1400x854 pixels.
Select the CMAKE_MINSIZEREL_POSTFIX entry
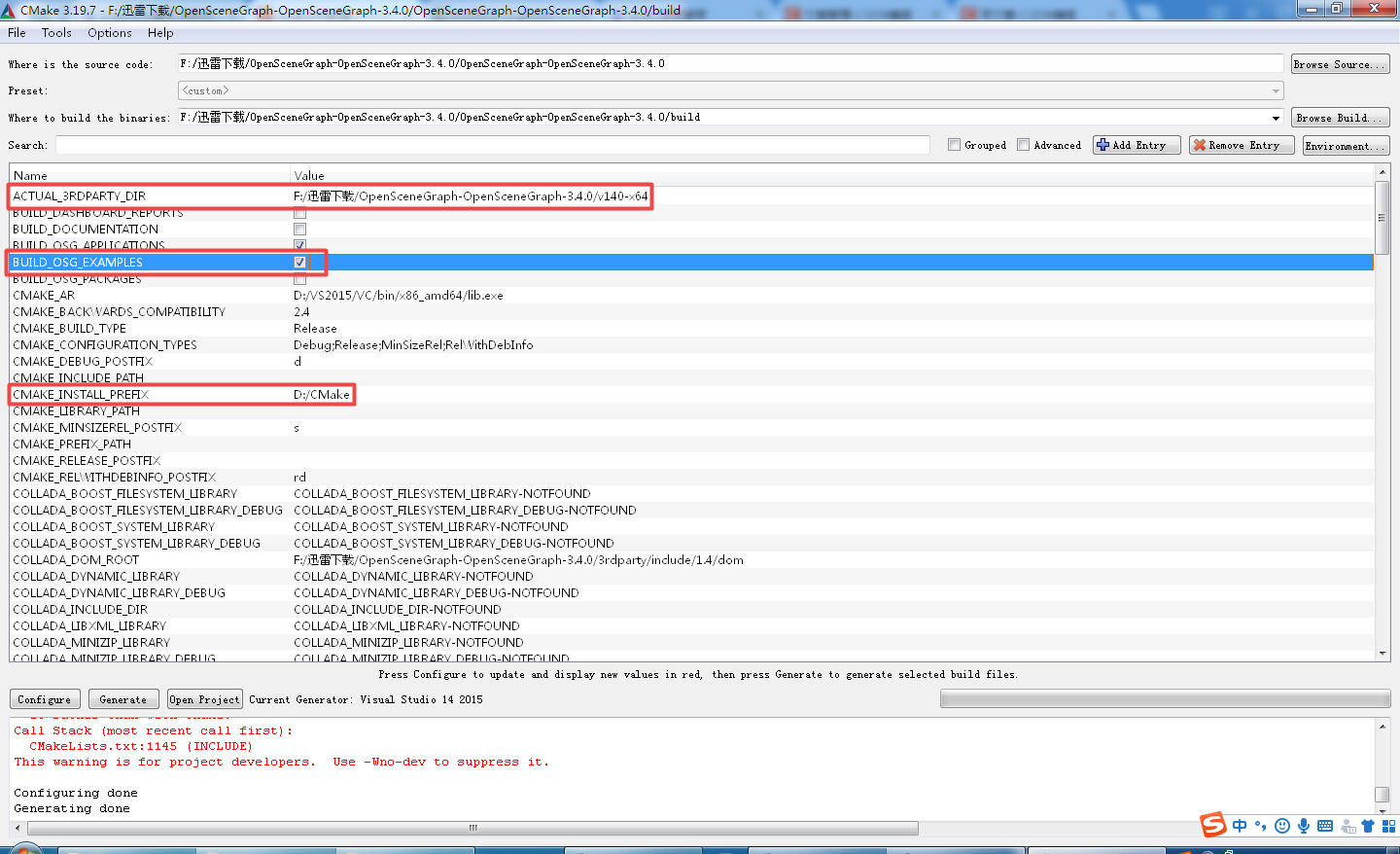(x=97, y=428)
